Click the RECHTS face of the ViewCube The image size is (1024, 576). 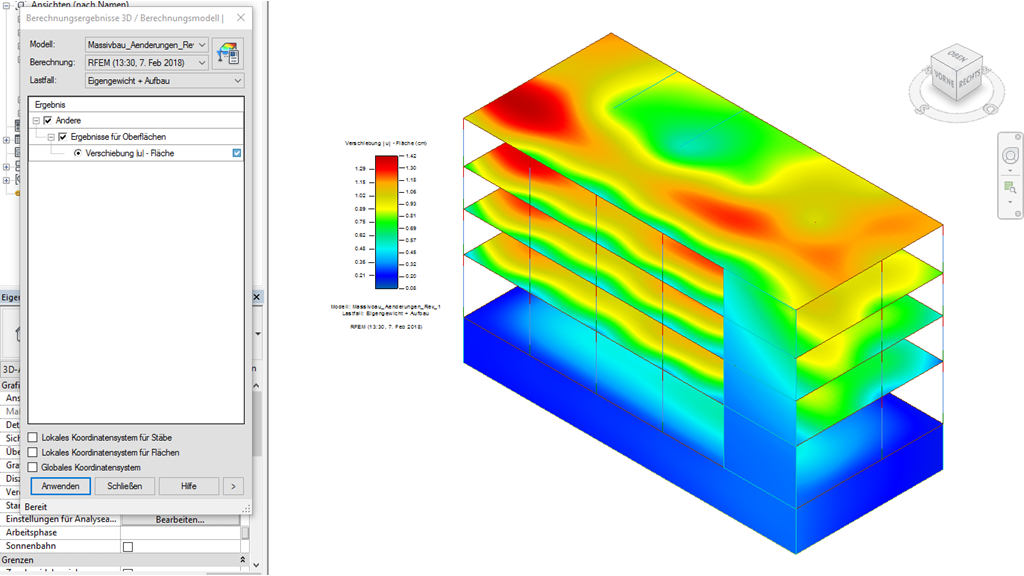970,77
